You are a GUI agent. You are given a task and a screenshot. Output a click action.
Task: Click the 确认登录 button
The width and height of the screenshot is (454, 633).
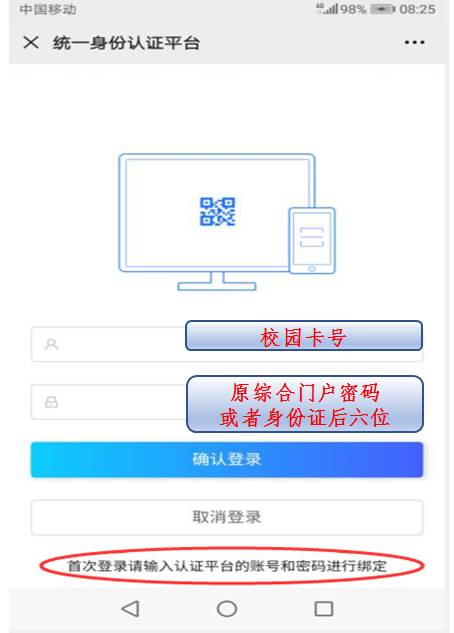point(227,459)
